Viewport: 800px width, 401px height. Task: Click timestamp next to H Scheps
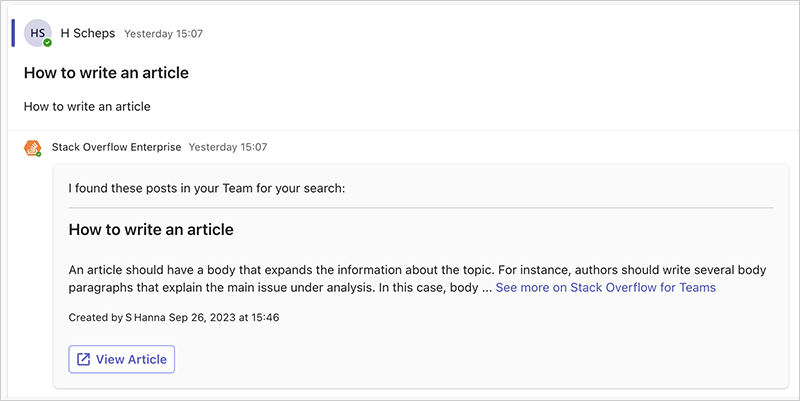click(x=163, y=34)
